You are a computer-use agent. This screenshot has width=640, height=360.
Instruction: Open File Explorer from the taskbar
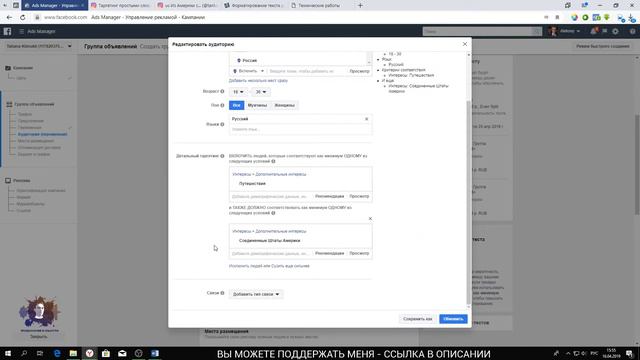click(73, 353)
